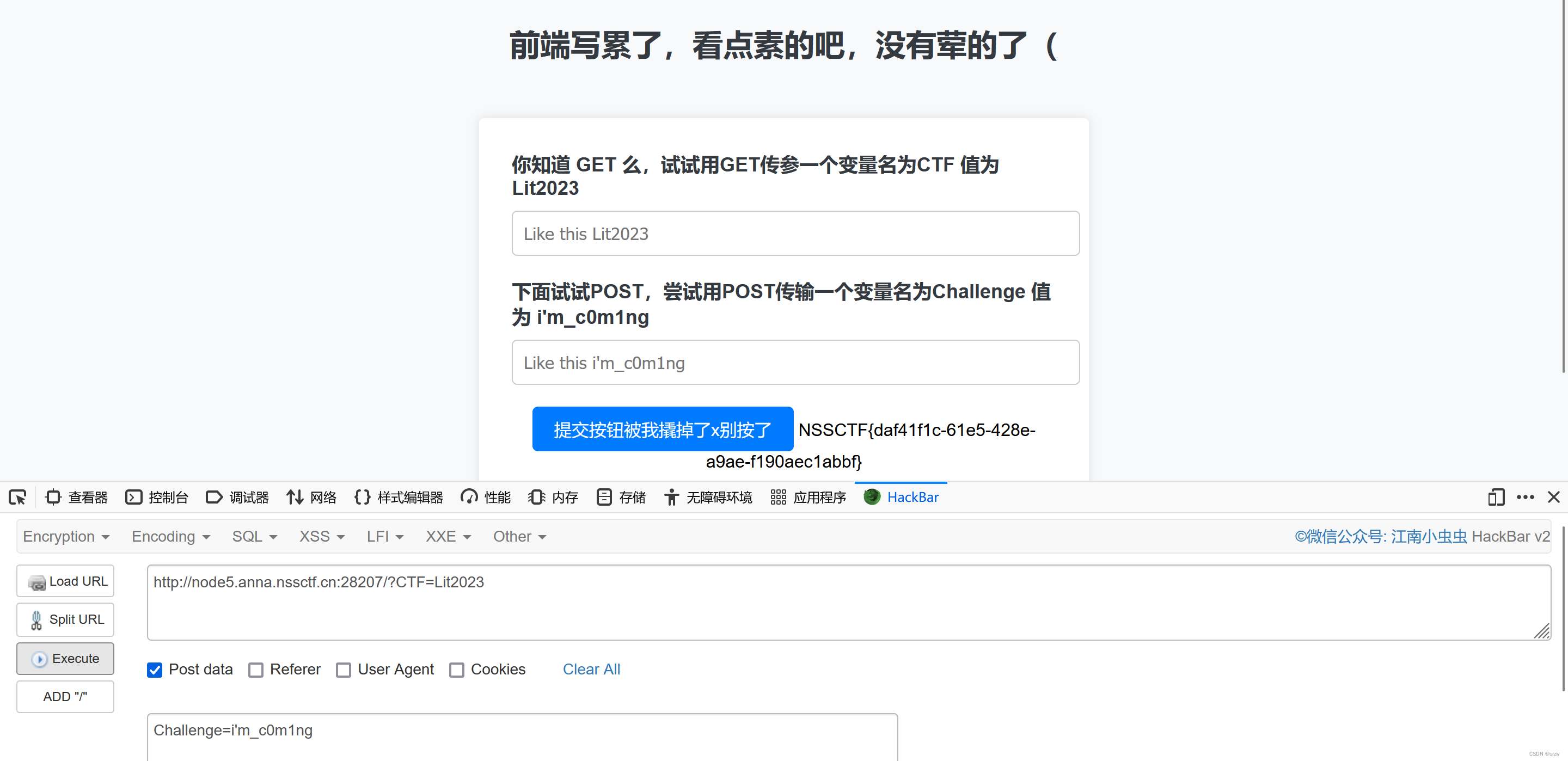1568x761 pixels.
Task: Click the Clear All link
Action: [x=591, y=669]
